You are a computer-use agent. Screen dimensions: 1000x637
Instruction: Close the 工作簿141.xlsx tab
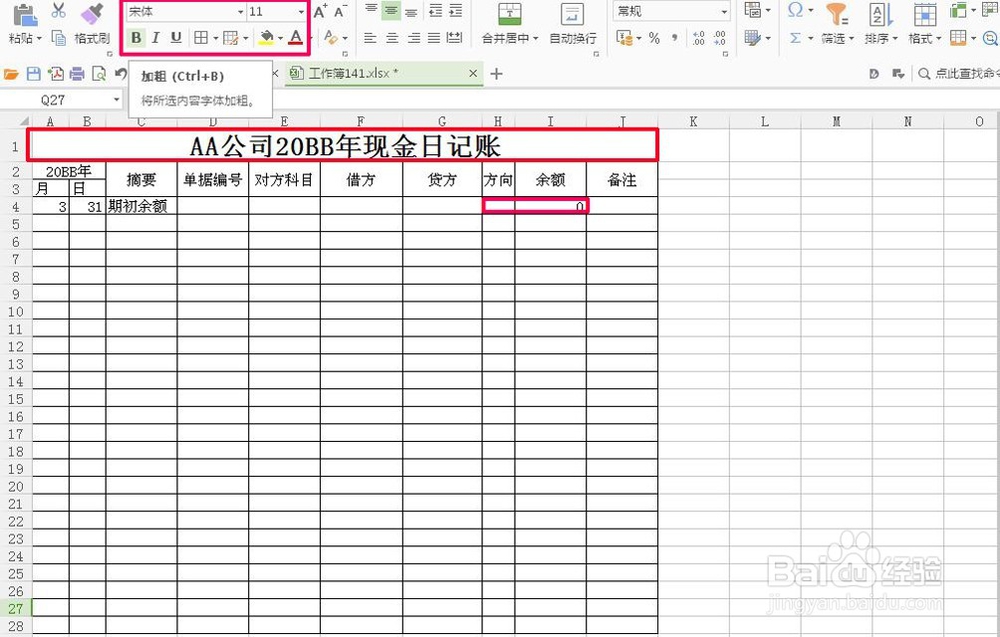[473, 74]
